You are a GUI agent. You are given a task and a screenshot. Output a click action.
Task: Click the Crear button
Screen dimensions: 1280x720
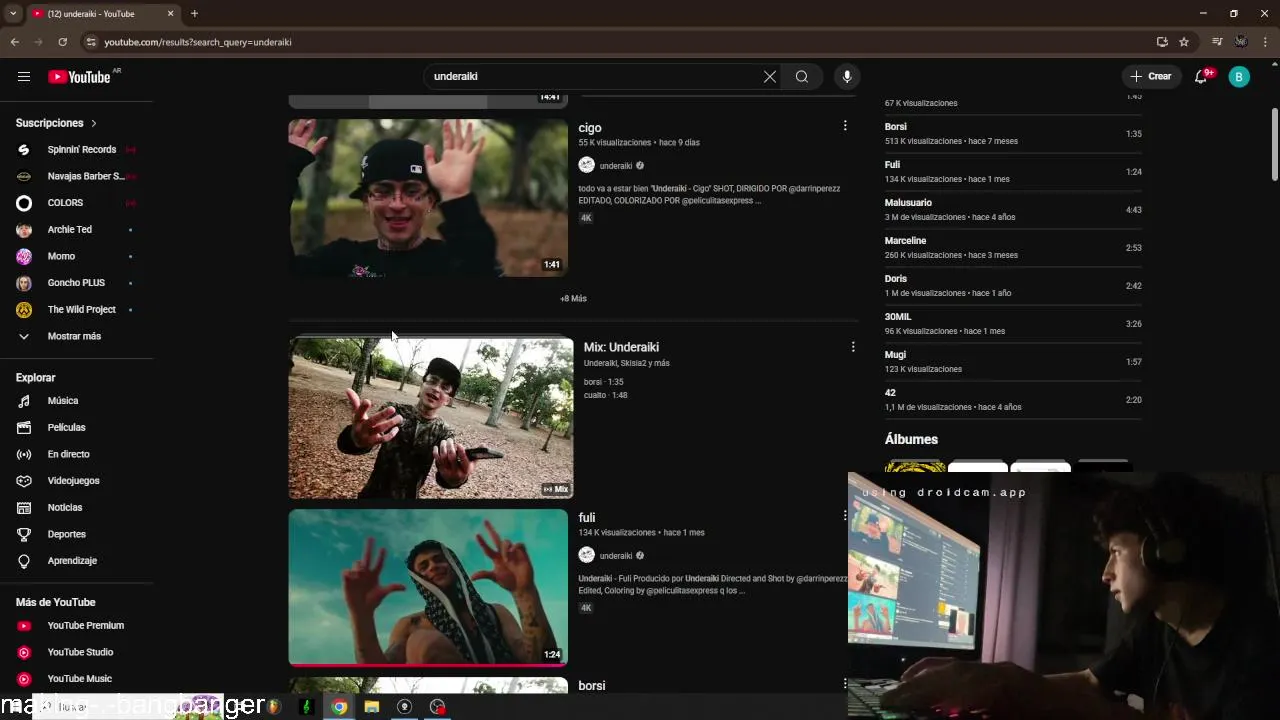(1151, 77)
